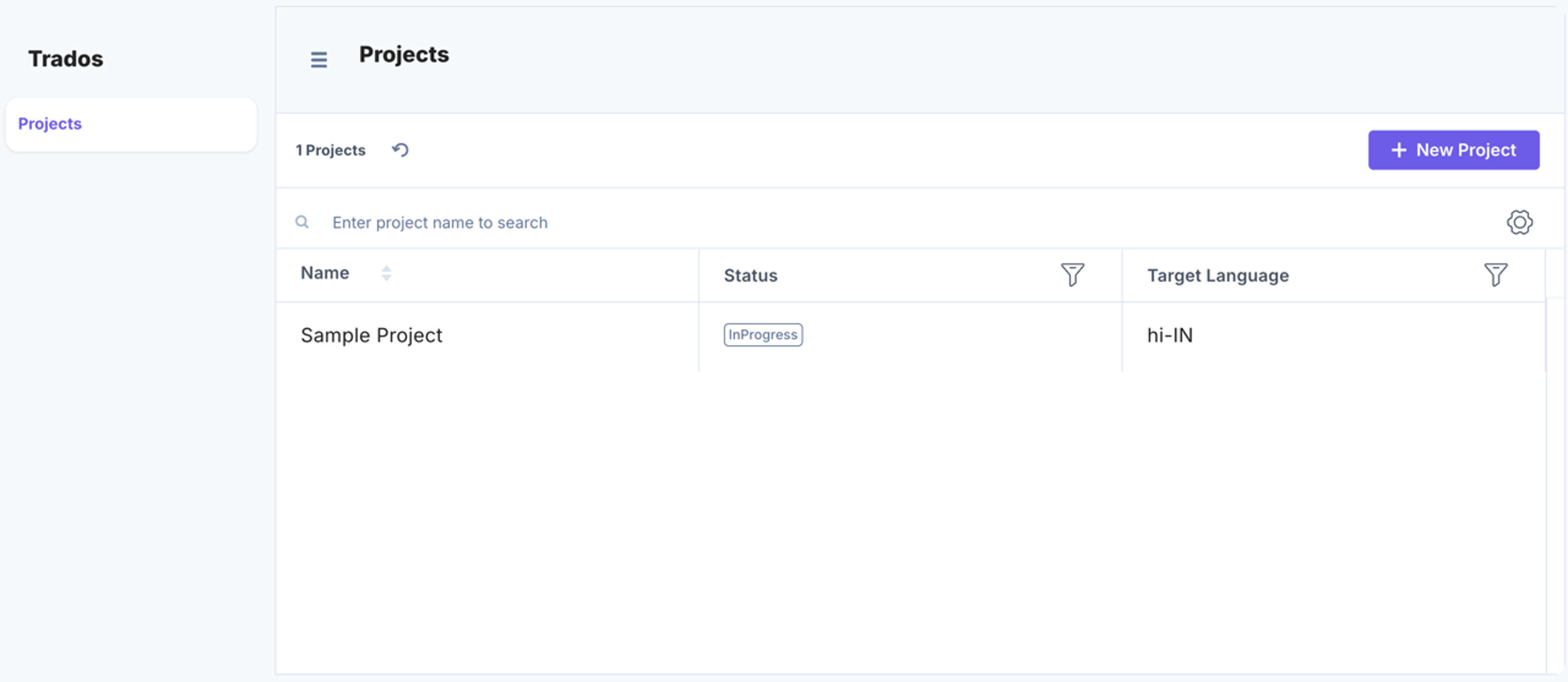This screenshot has width=1568, height=682.
Task: Click the Projects page heading
Action: coord(404,55)
